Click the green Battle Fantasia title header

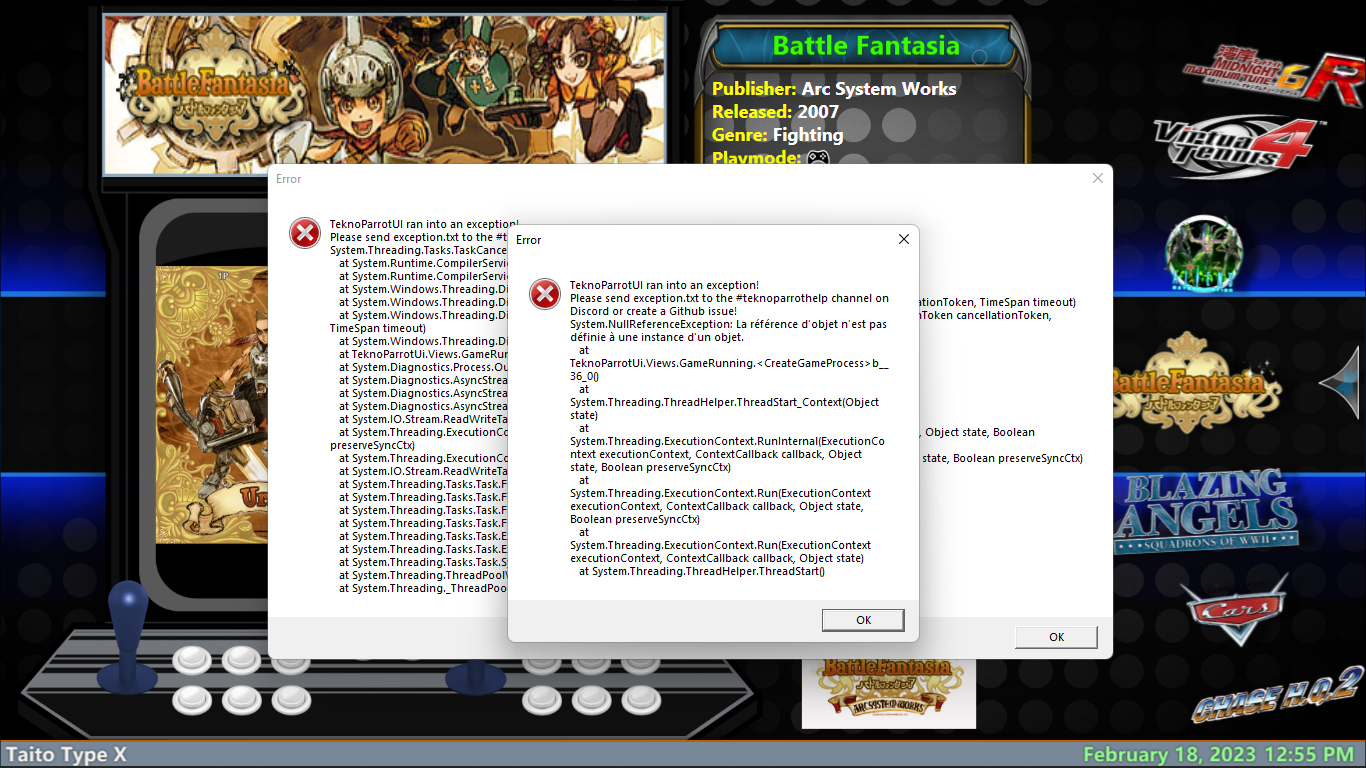tap(866, 46)
